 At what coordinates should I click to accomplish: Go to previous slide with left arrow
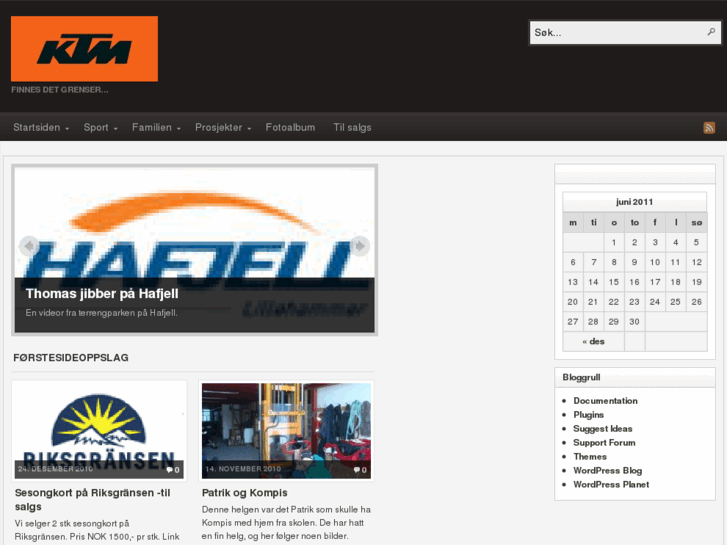click(29, 246)
